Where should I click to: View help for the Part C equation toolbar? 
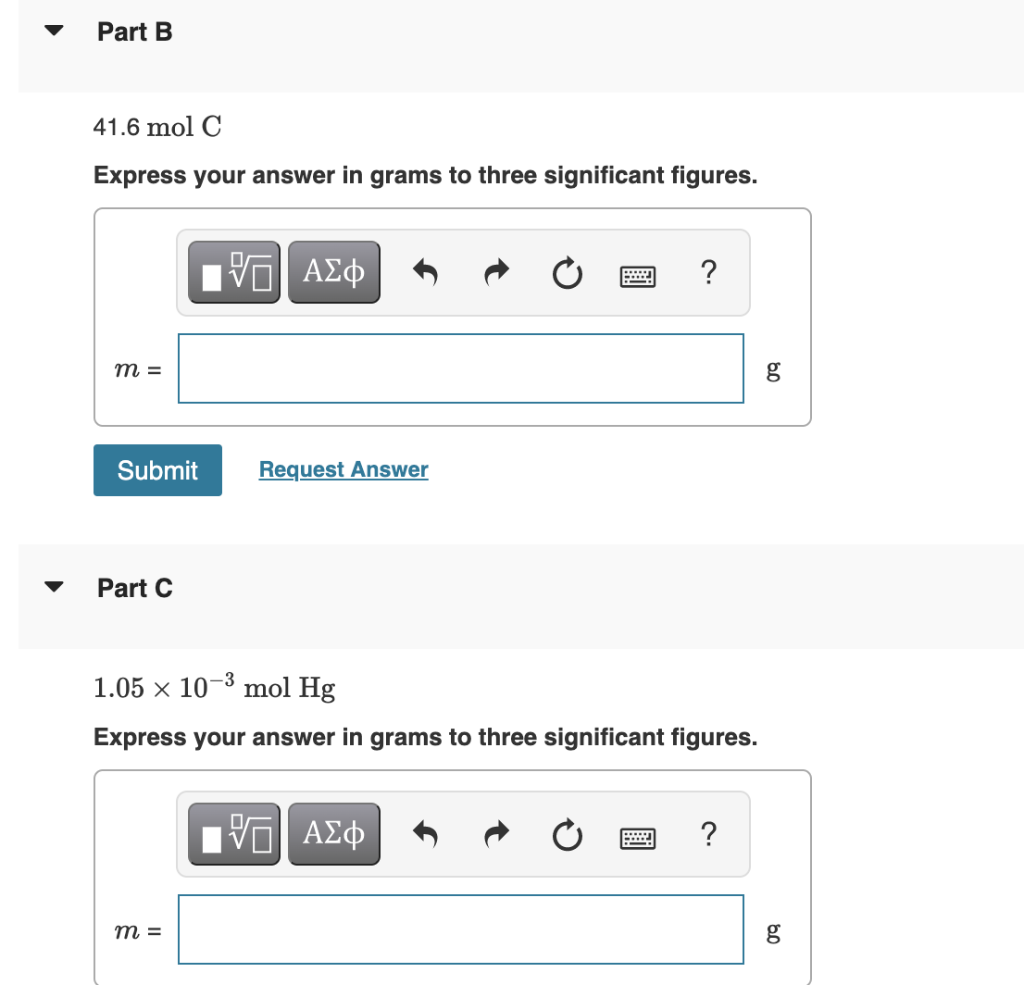[708, 834]
